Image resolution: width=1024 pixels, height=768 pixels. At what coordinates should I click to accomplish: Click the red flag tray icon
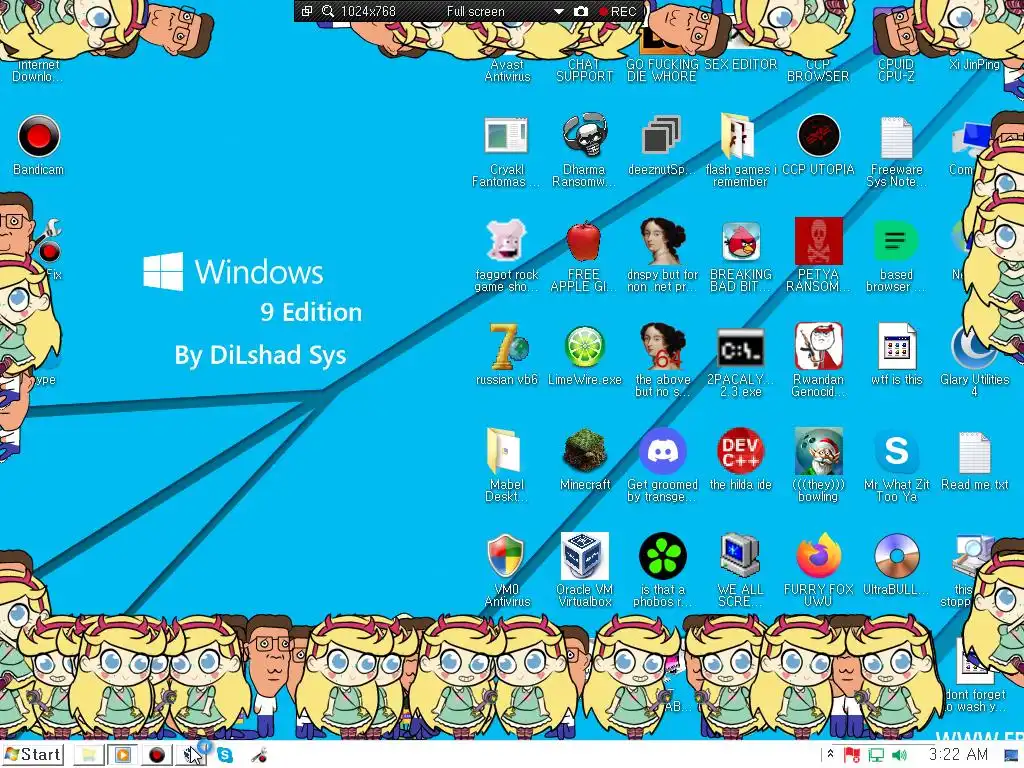(x=852, y=755)
